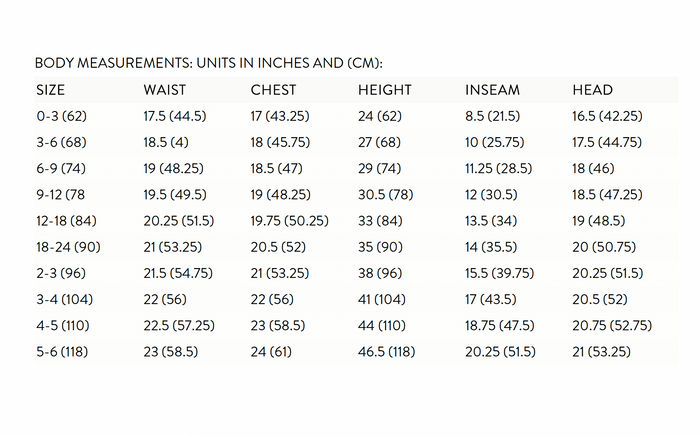The image size is (700, 435).
Task: Click the HEAD column header
Action: coord(592,90)
